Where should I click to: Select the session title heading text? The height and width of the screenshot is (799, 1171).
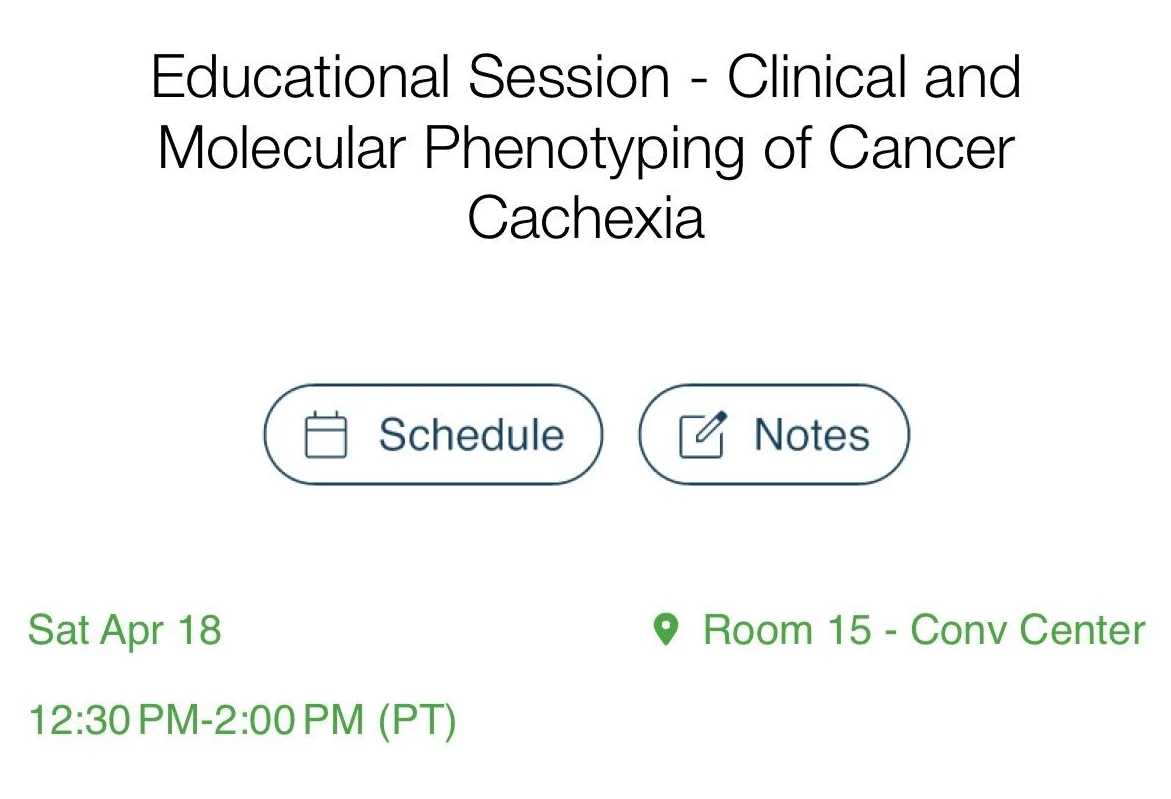(586, 147)
